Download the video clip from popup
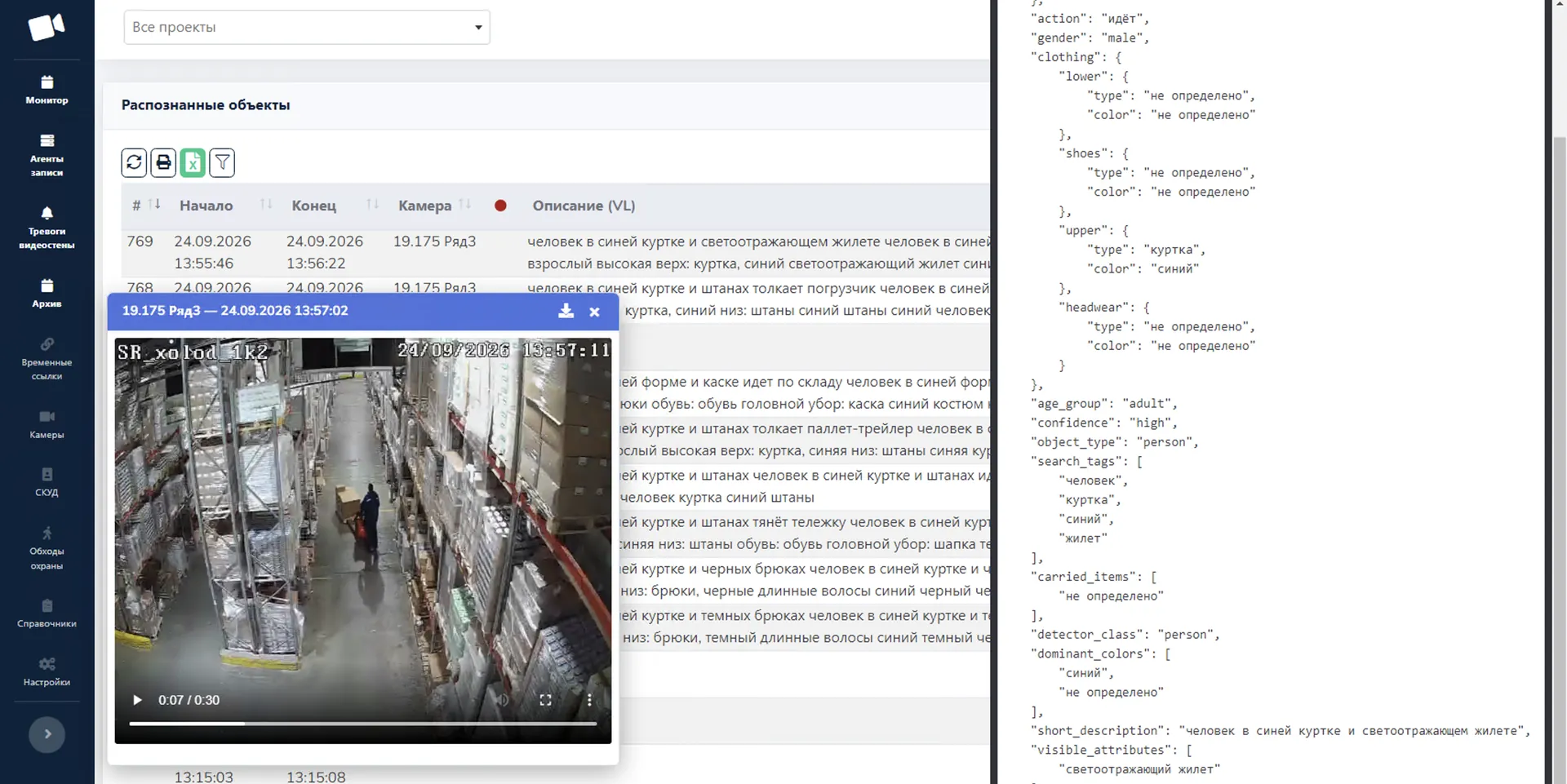This screenshot has height=784, width=1567. pyautogui.click(x=566, y=311)
